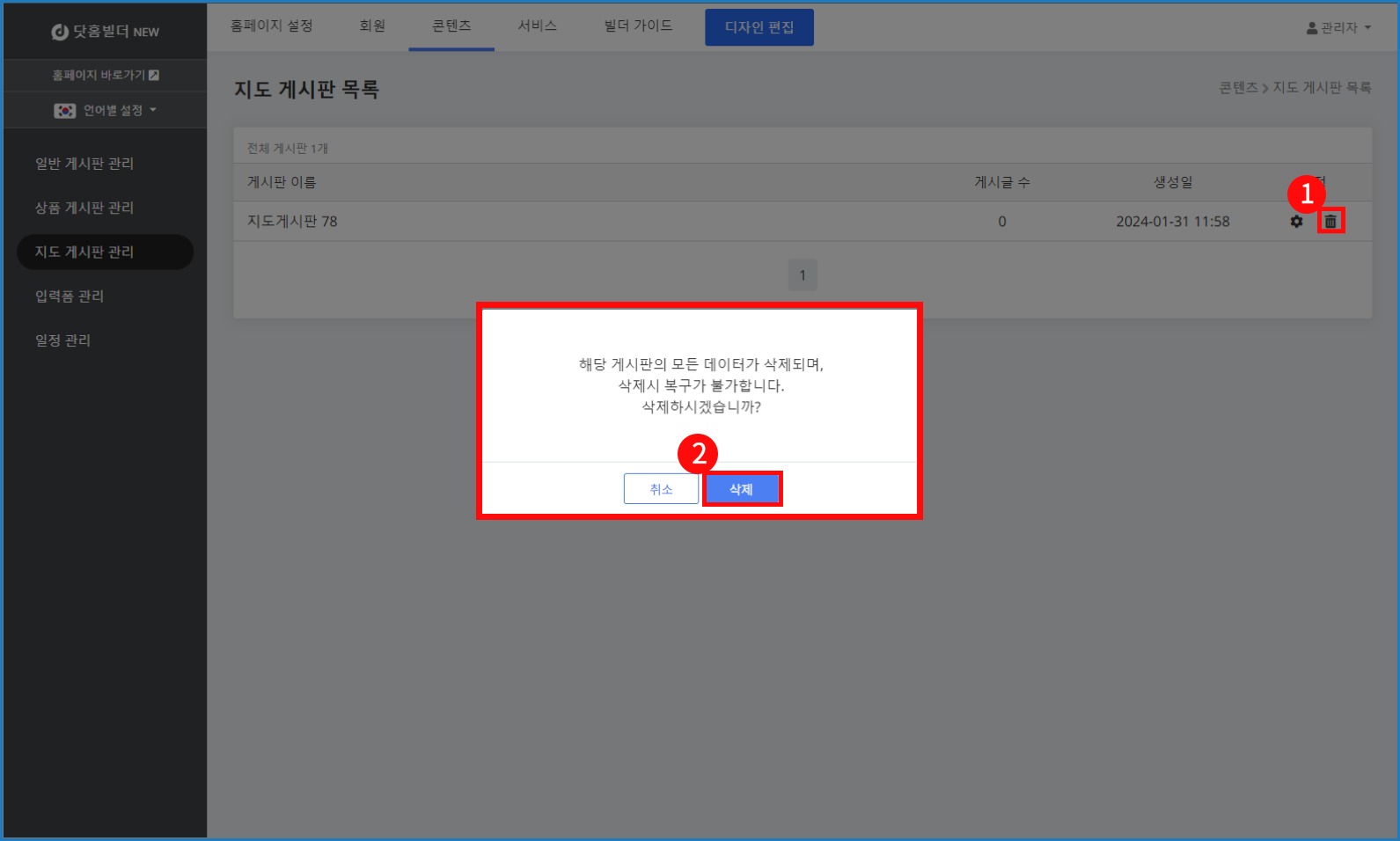The height and width of the screenshot is (841, 1400).
Task: Click the trash delete icon for 지도게시판 78
Action: pyautogui.click(x=1330, y=222)
